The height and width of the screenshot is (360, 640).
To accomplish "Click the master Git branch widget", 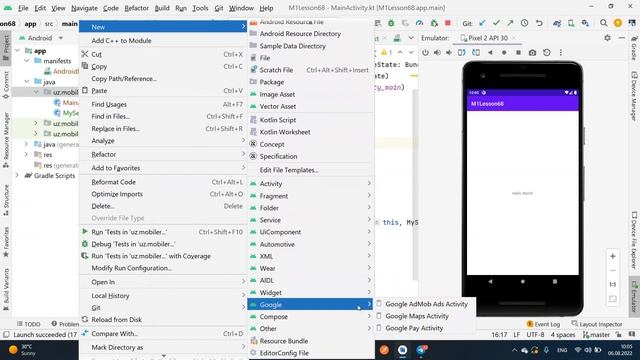I will (596, 335).
